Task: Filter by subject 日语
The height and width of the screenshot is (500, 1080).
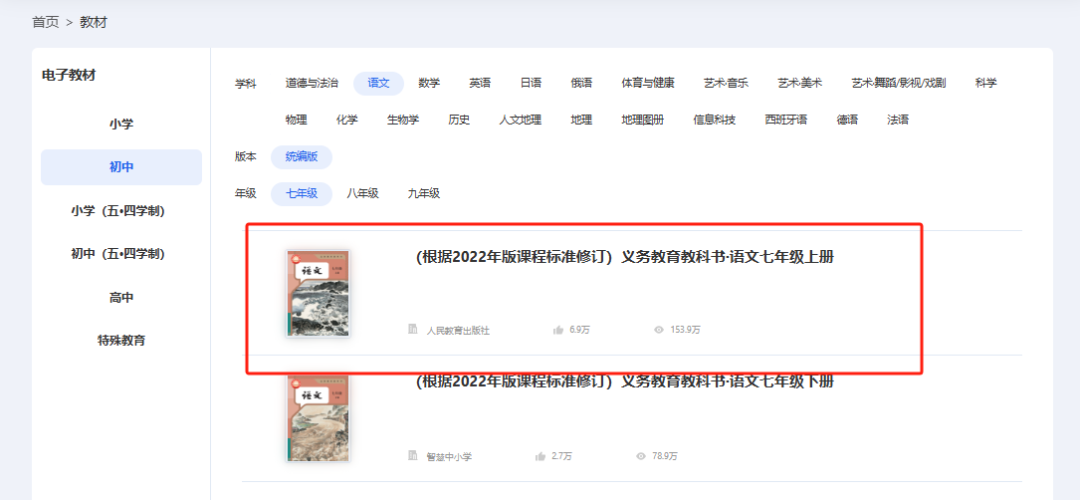Action: pyautogui.click(x=531, y=83)
